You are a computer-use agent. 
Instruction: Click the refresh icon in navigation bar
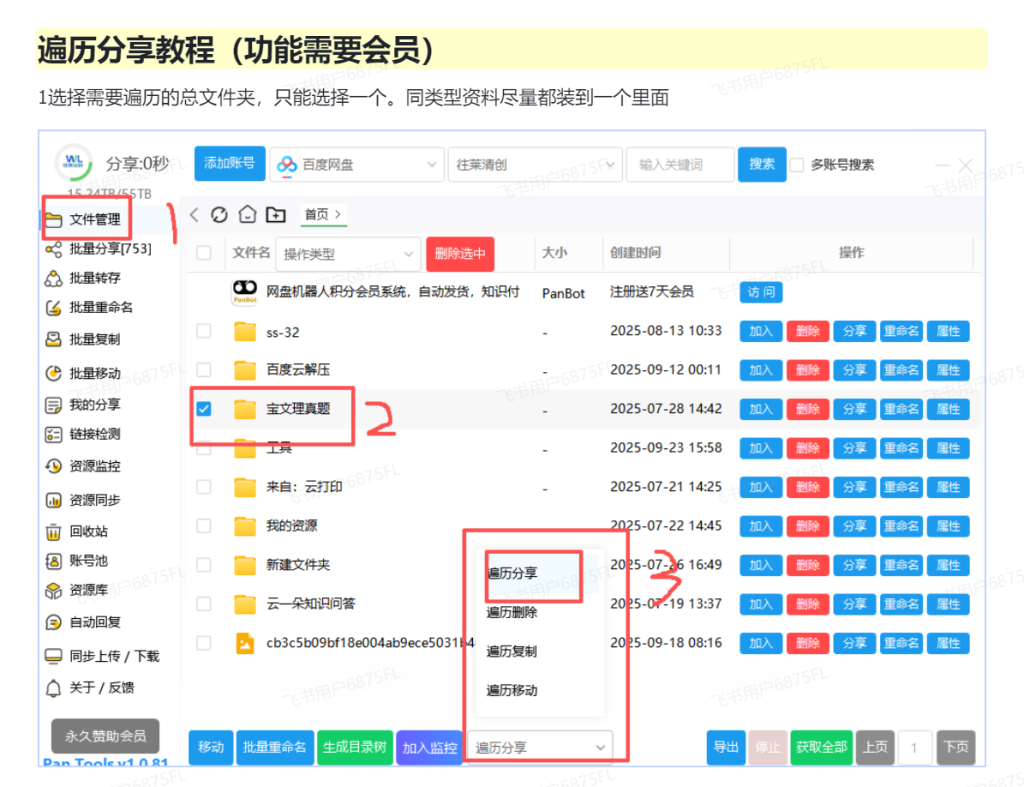[x=220, y=215]
